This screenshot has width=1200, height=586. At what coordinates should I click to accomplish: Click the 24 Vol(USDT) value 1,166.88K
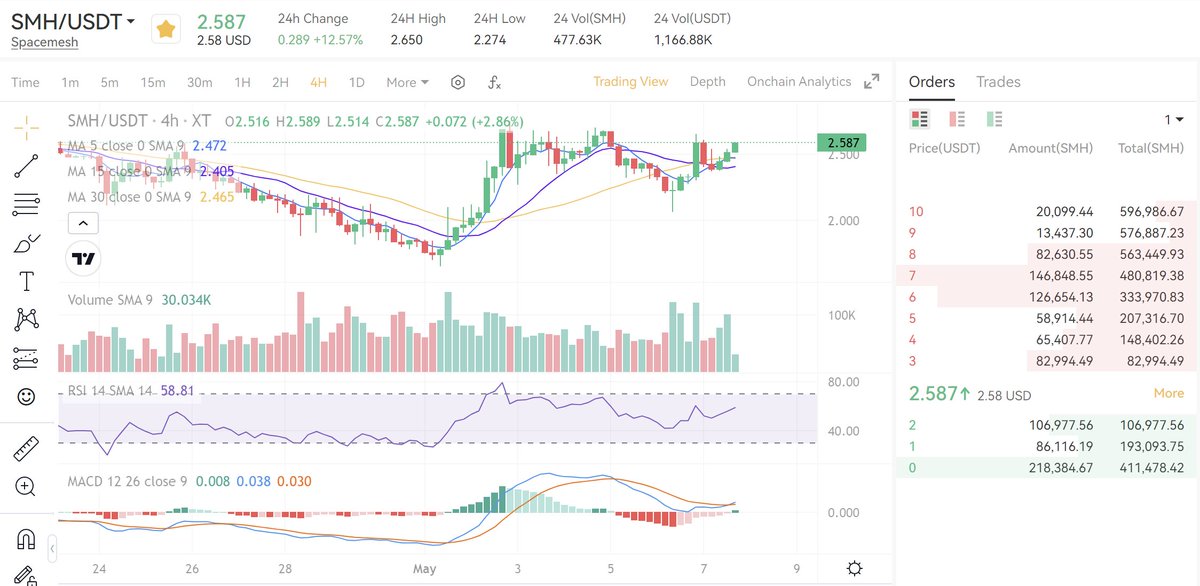click(683, 40)
